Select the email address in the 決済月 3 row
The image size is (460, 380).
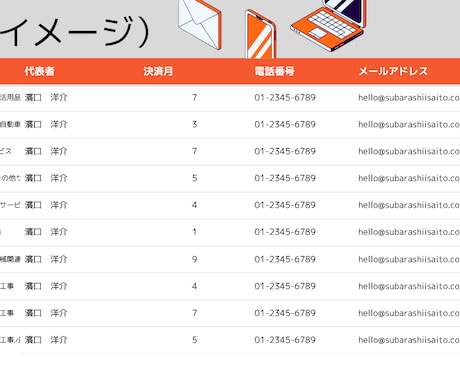[x=409, y=124]
